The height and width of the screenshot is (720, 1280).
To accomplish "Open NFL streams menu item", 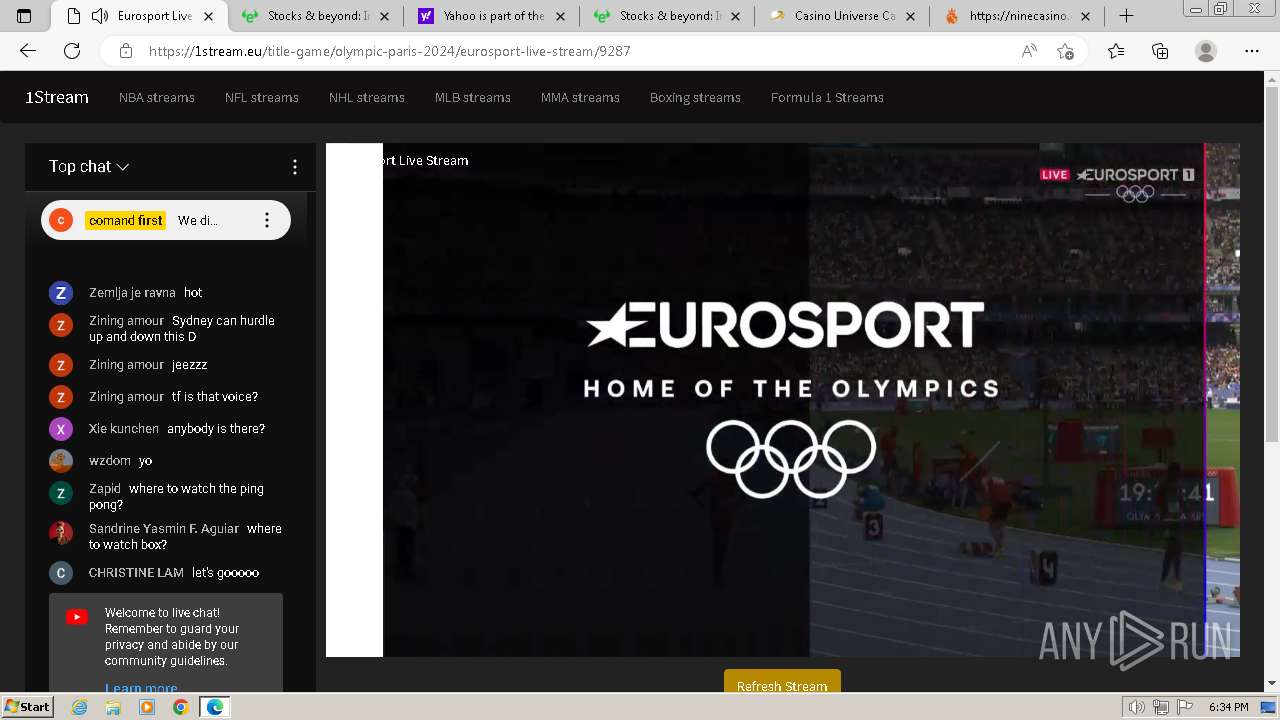I will [x=262, y=97].
